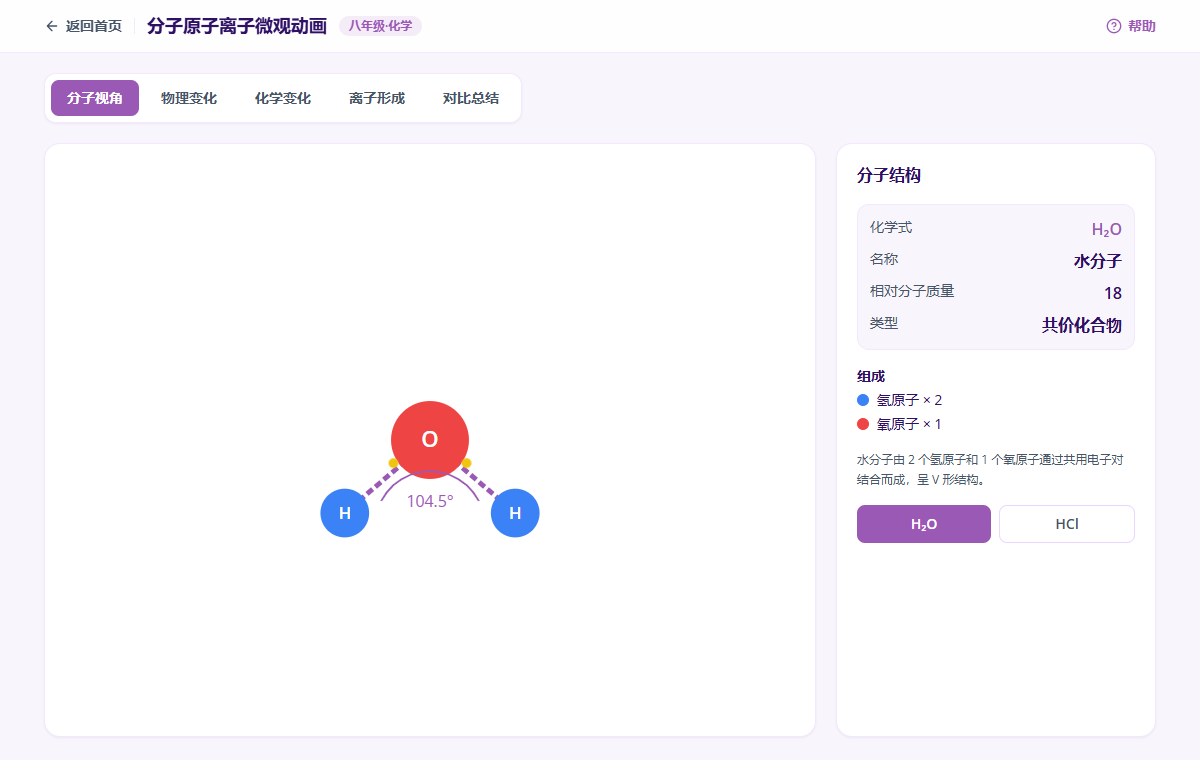The image size is (1200, 760).
Task: Click the 水分子 name value
Action: 1098,261
